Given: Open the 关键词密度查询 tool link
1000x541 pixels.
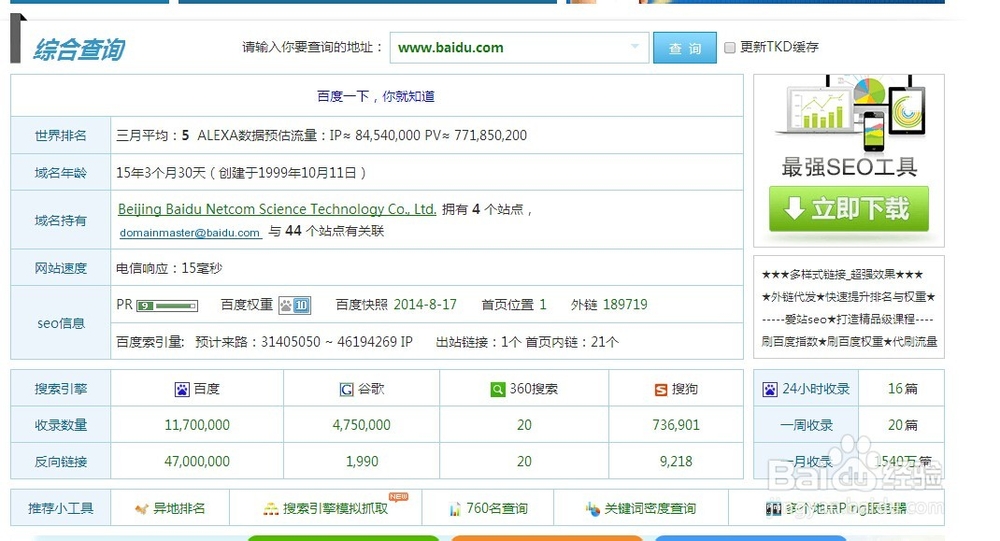Looking at the screenshot, I should (650, 508).
